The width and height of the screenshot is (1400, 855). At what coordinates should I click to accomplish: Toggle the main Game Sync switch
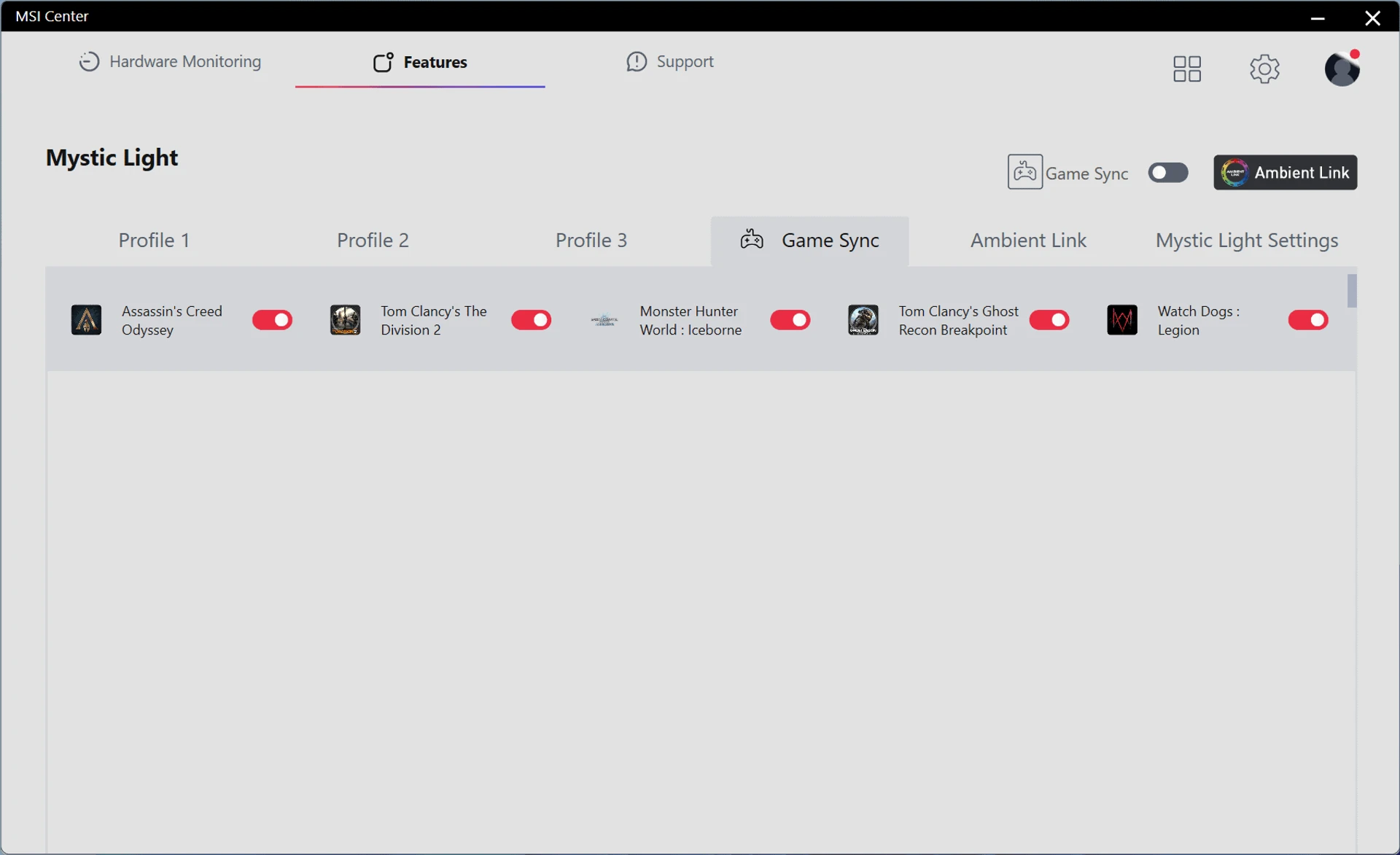[1168, 173]
